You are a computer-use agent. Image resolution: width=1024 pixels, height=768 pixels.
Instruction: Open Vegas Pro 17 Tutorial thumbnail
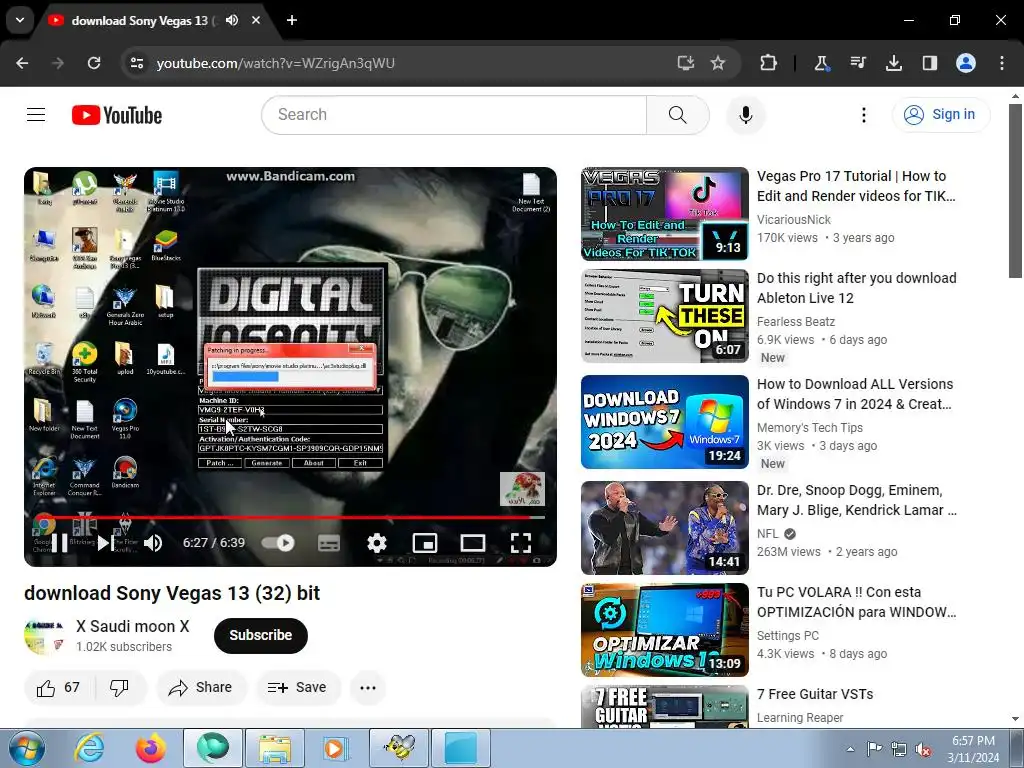pos(665,214)
